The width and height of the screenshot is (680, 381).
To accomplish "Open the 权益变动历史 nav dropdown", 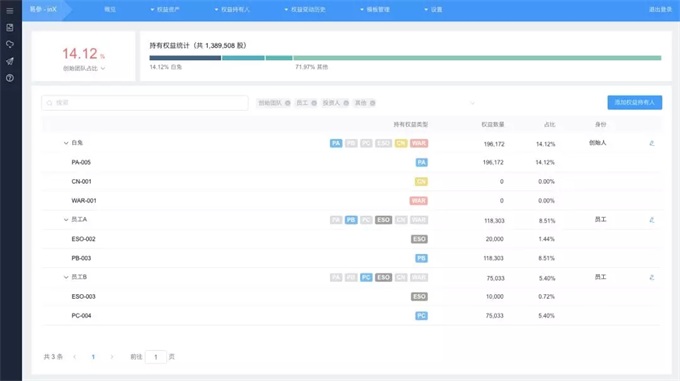I will (305, 10).
